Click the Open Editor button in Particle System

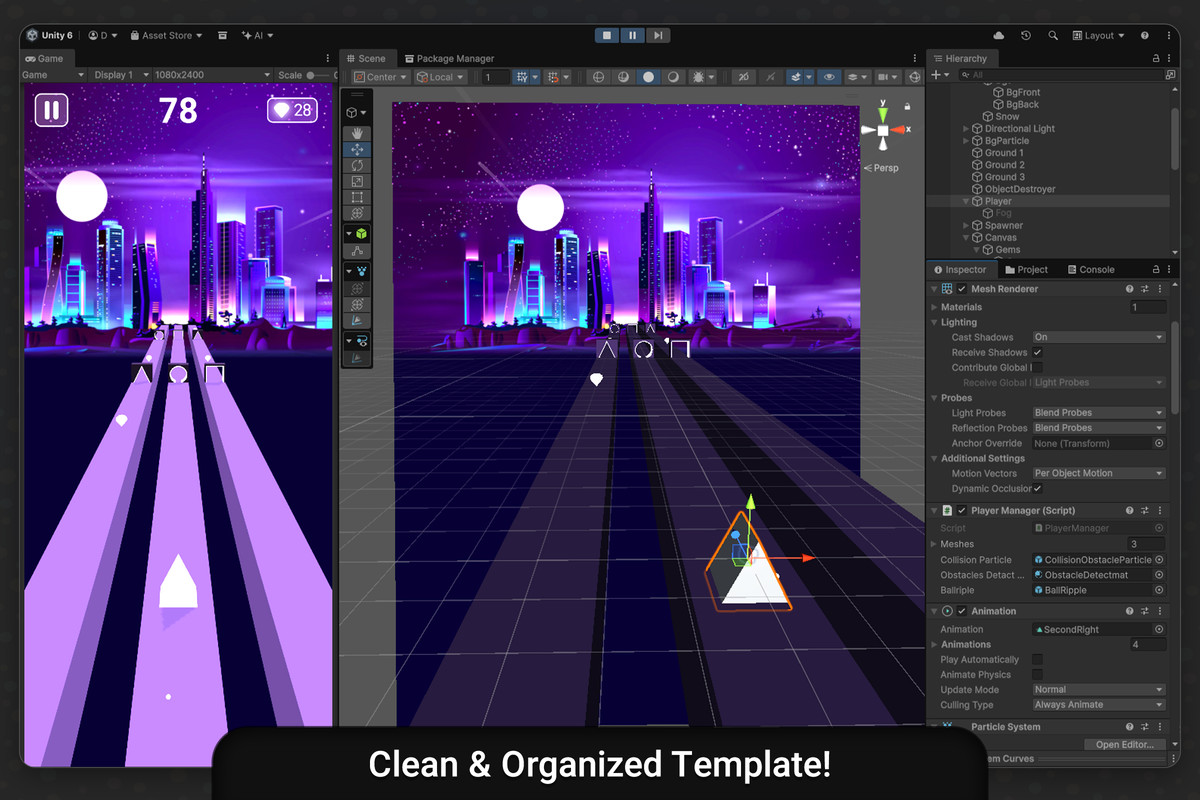(x=1125, y=744)
